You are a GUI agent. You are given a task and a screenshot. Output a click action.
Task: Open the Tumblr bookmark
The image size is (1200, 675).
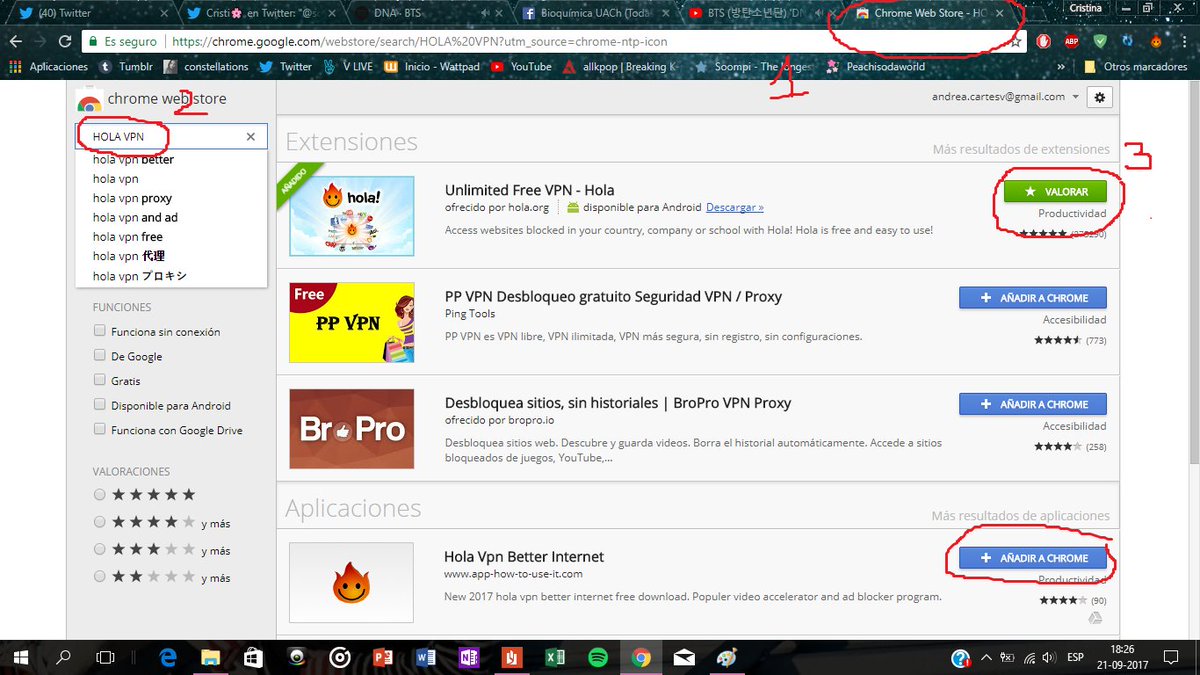pyautogui.click(x=124, y=67)
